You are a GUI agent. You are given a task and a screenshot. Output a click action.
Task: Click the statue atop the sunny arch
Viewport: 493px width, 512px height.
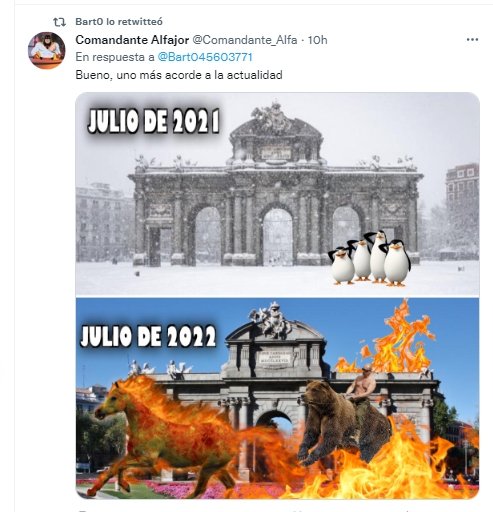click(273, 319)
